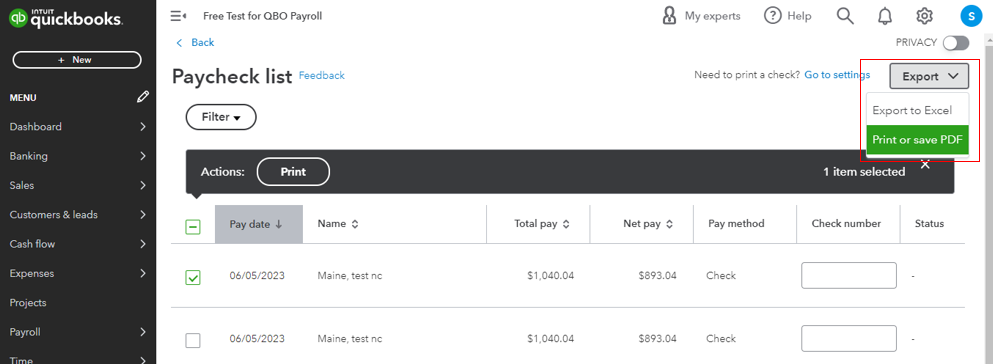993x364 pixels.
Task: Uncheck the first paycheck row checkbox
Action: (x=193, y=277)
